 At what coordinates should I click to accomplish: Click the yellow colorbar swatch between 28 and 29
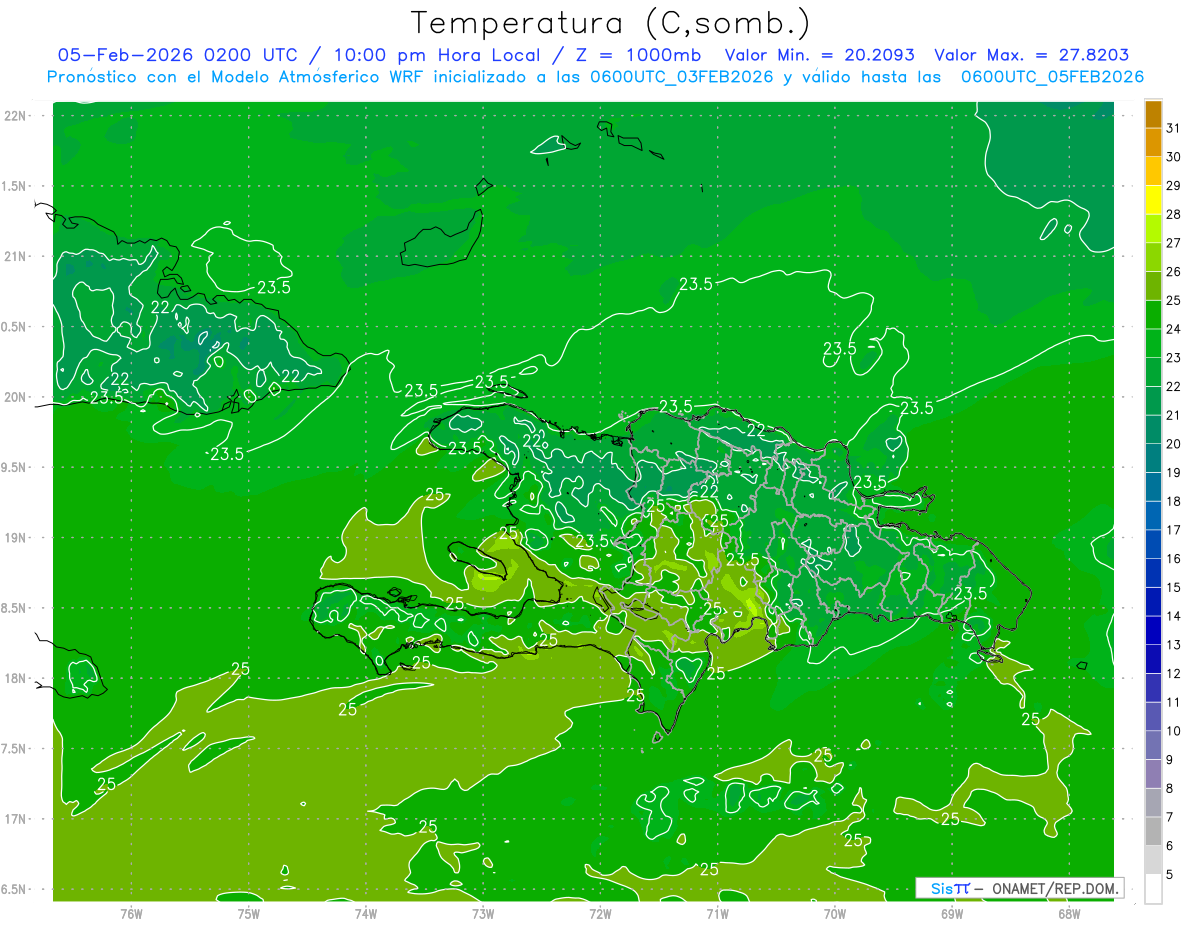[x=1153, y=200]
